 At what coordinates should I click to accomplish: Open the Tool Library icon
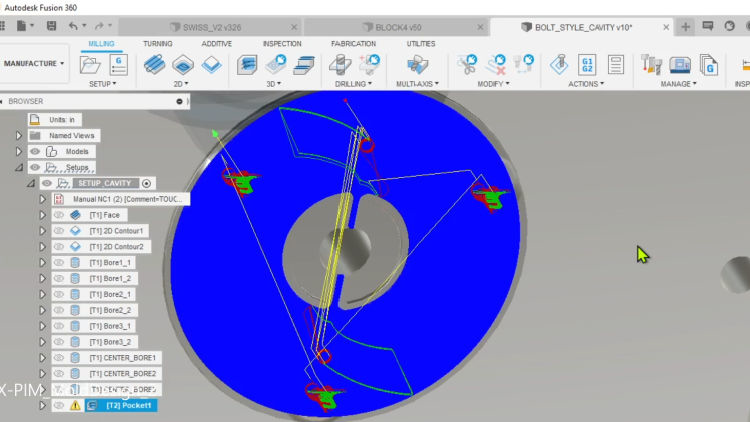pyautogui.click(x=651, y=65)
